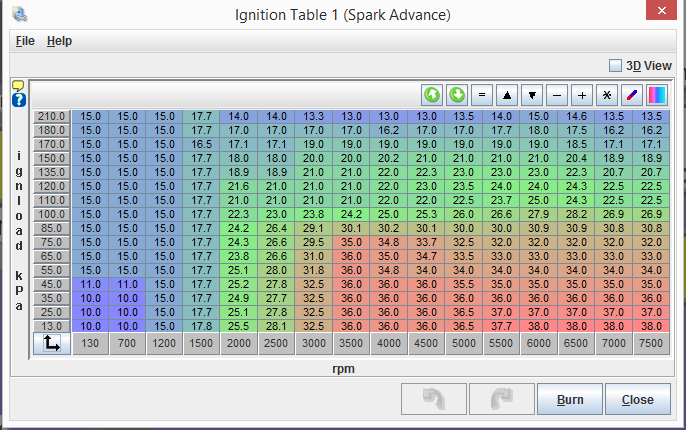Enable the 3D View checkbox
686x430 pixels.
pos(615,66)
